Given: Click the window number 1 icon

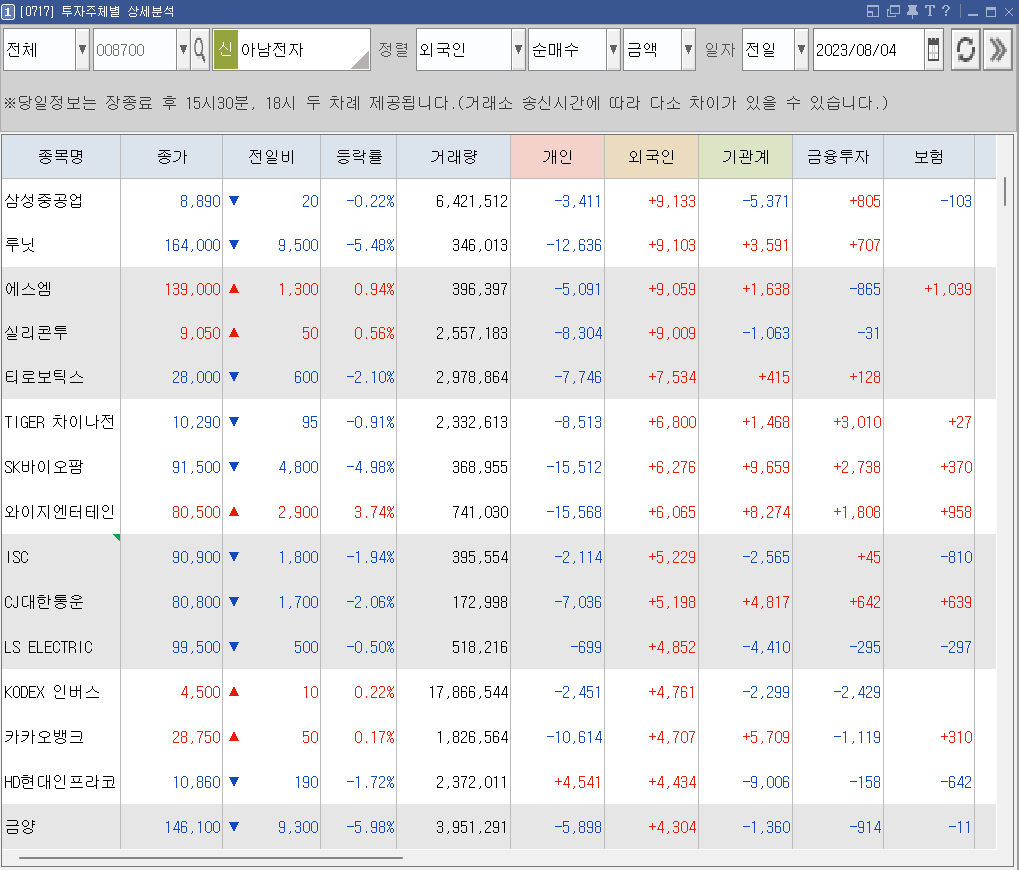Looking at the screenshot, I should (x=8, y=12).
